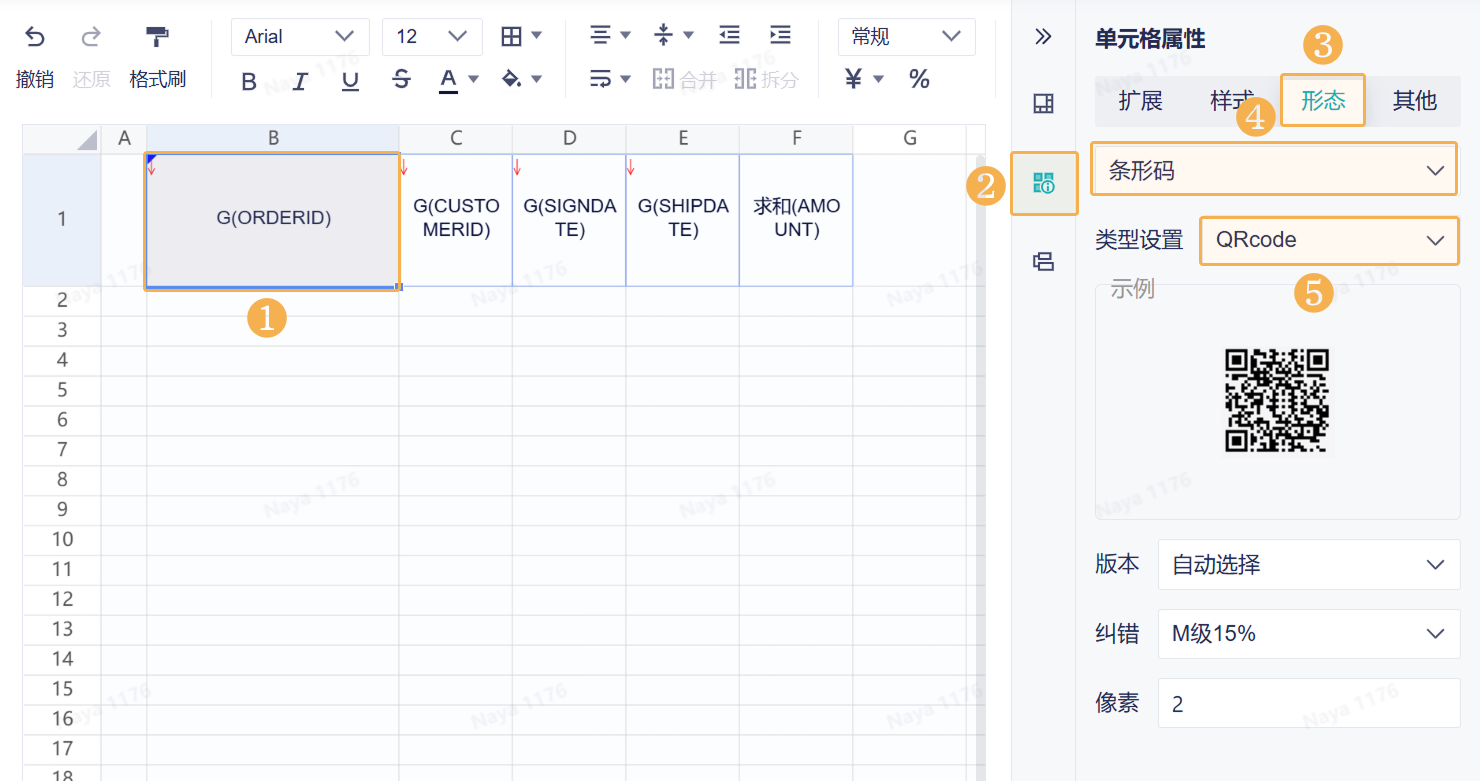Image resolution: width=1480 pixels, height=781 pixels.
Task: Toggle strikethrough formatting
Action: (x=401, y=80)
